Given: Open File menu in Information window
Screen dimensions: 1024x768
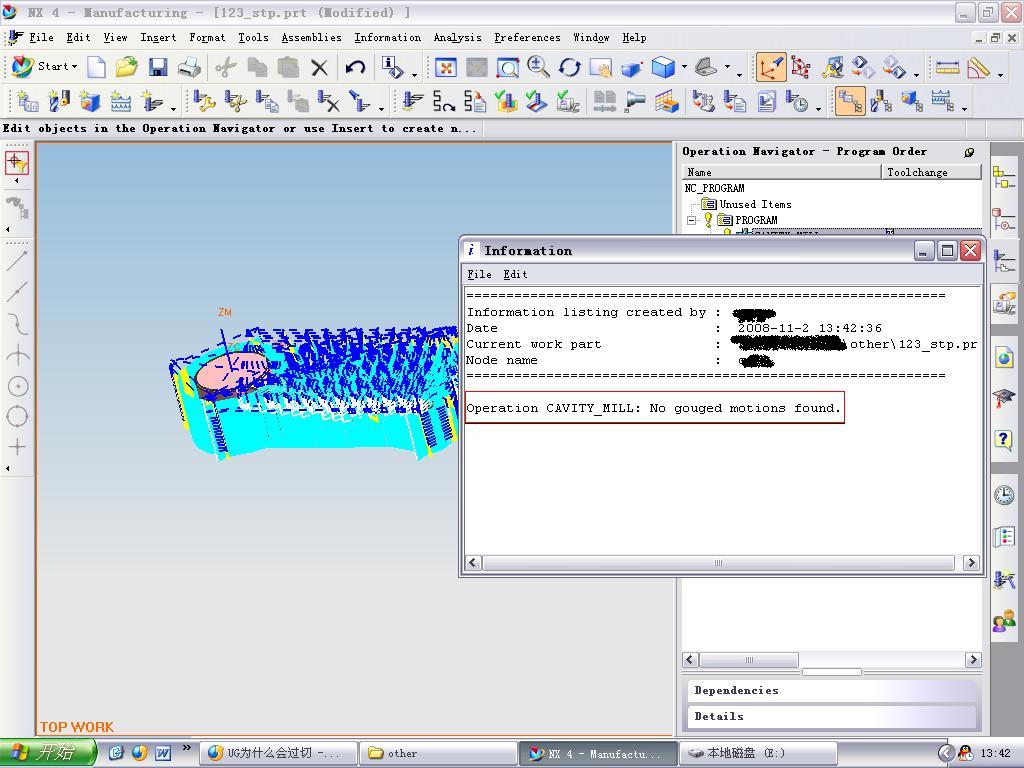Looking at the screenshot, I should [x=479, y=274].
